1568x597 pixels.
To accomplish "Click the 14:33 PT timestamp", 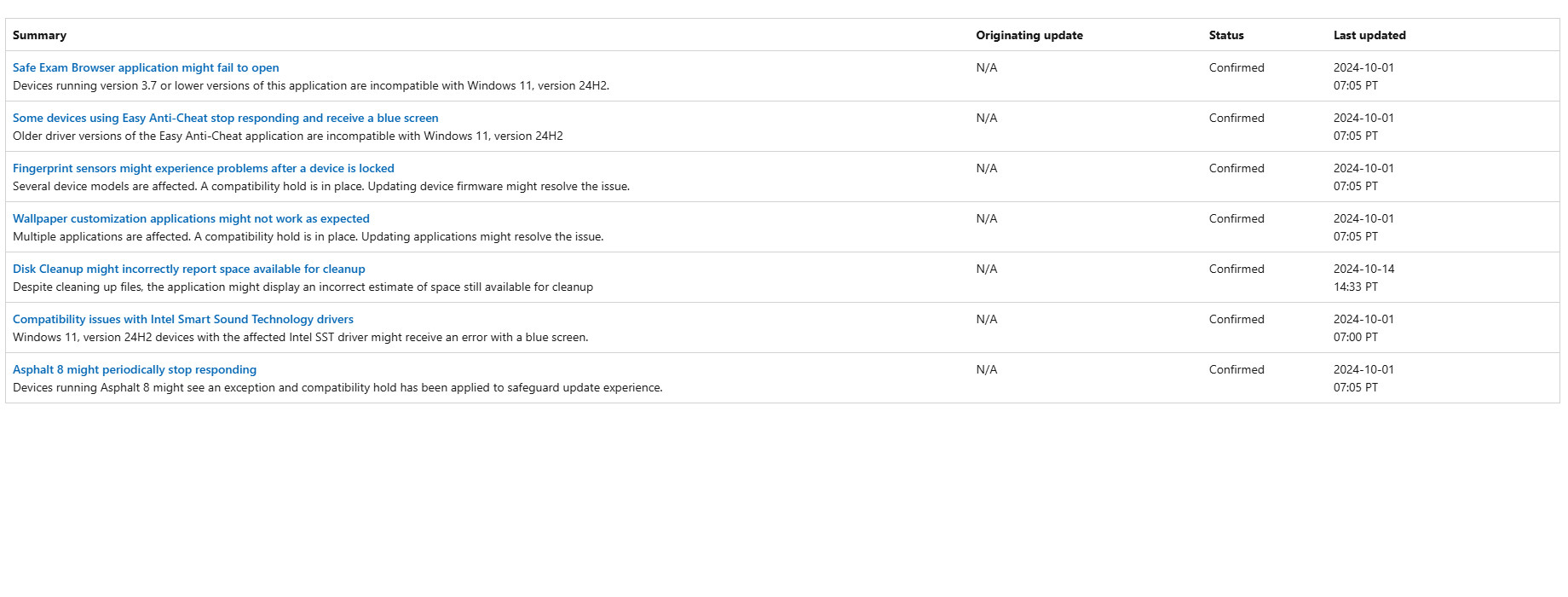I will click(x=1355, y=287).
